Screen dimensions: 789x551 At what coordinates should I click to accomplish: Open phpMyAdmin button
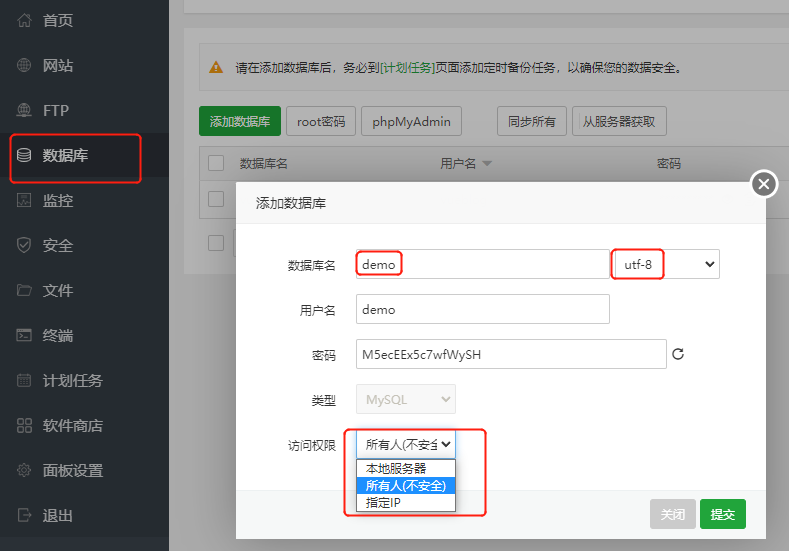(x=411, y=121)
